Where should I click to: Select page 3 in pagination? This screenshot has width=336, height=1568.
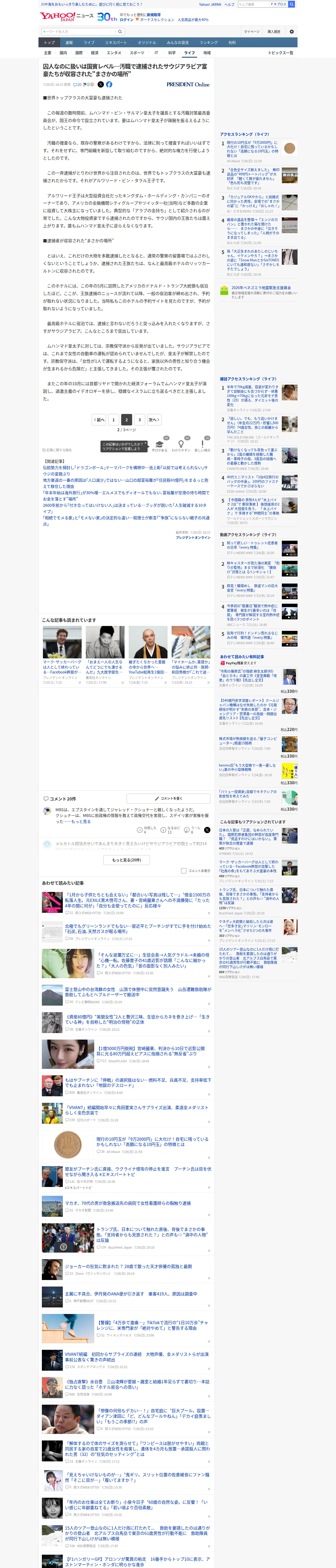(140, 419)
